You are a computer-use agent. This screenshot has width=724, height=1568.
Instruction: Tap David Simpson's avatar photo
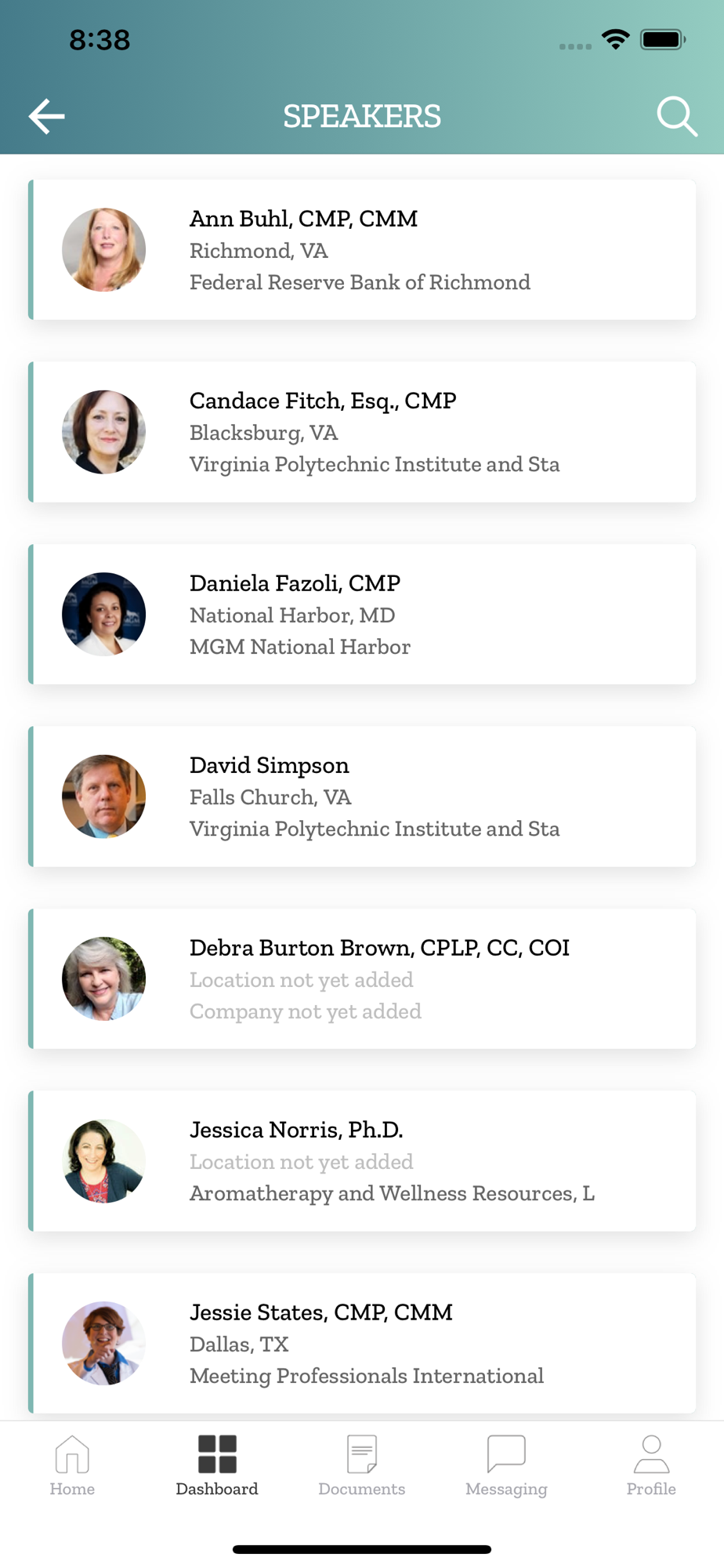(104, 797)
